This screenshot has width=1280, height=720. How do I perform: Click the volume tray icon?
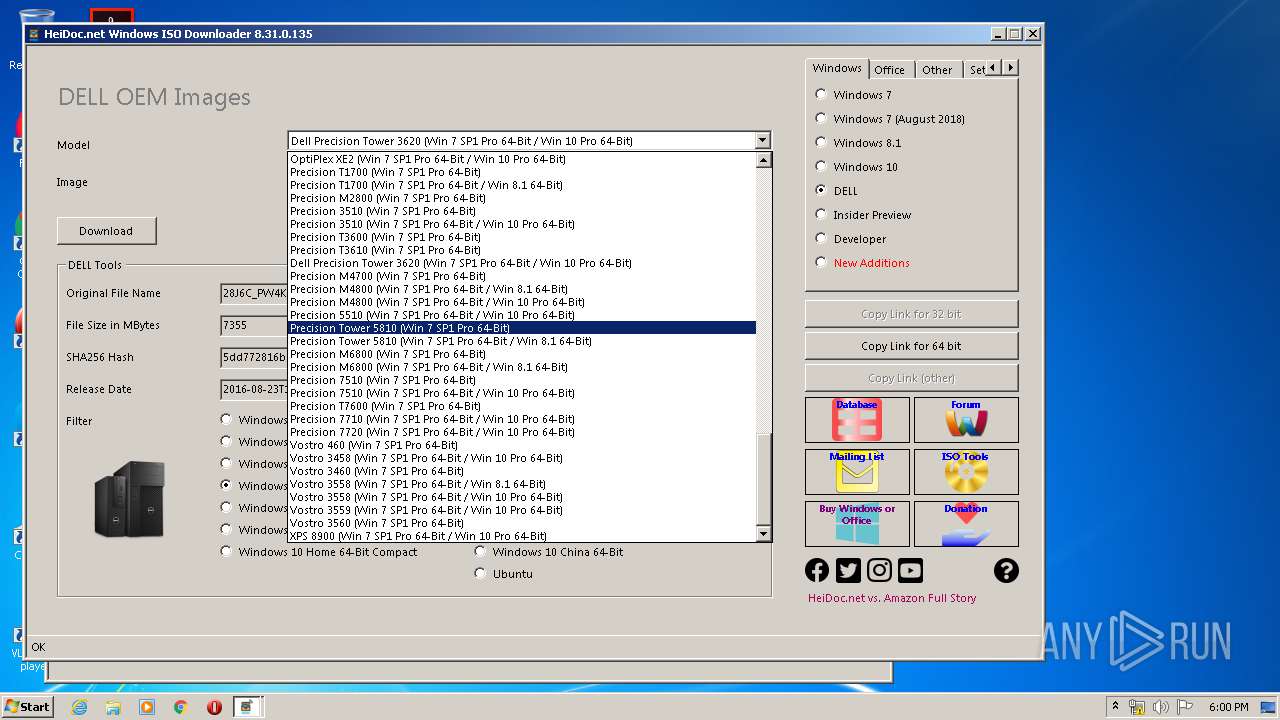click(x=1160, y=707)
